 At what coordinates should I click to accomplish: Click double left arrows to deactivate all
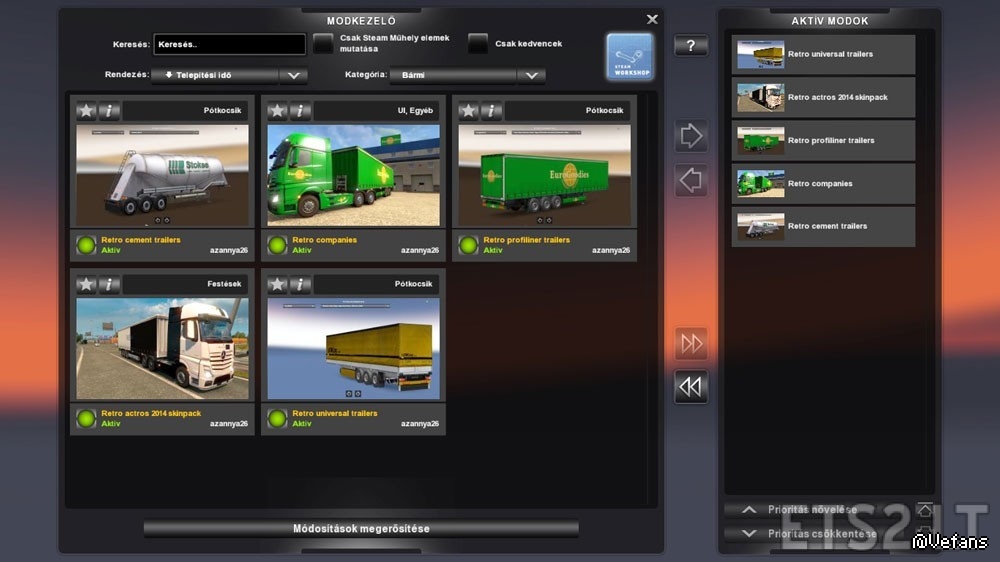(691, 387)
